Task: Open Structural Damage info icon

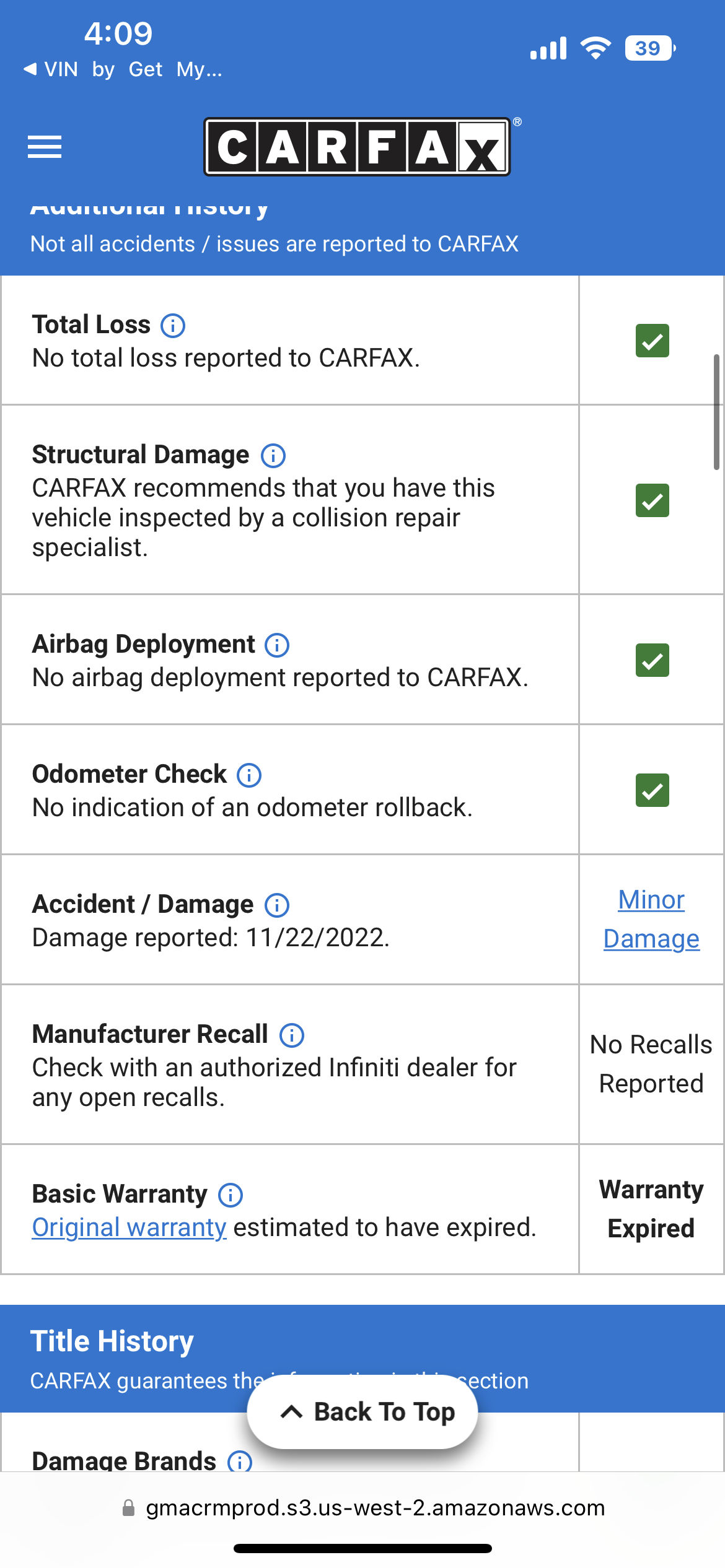Action: pyautogui.click(x=273, y=455)
